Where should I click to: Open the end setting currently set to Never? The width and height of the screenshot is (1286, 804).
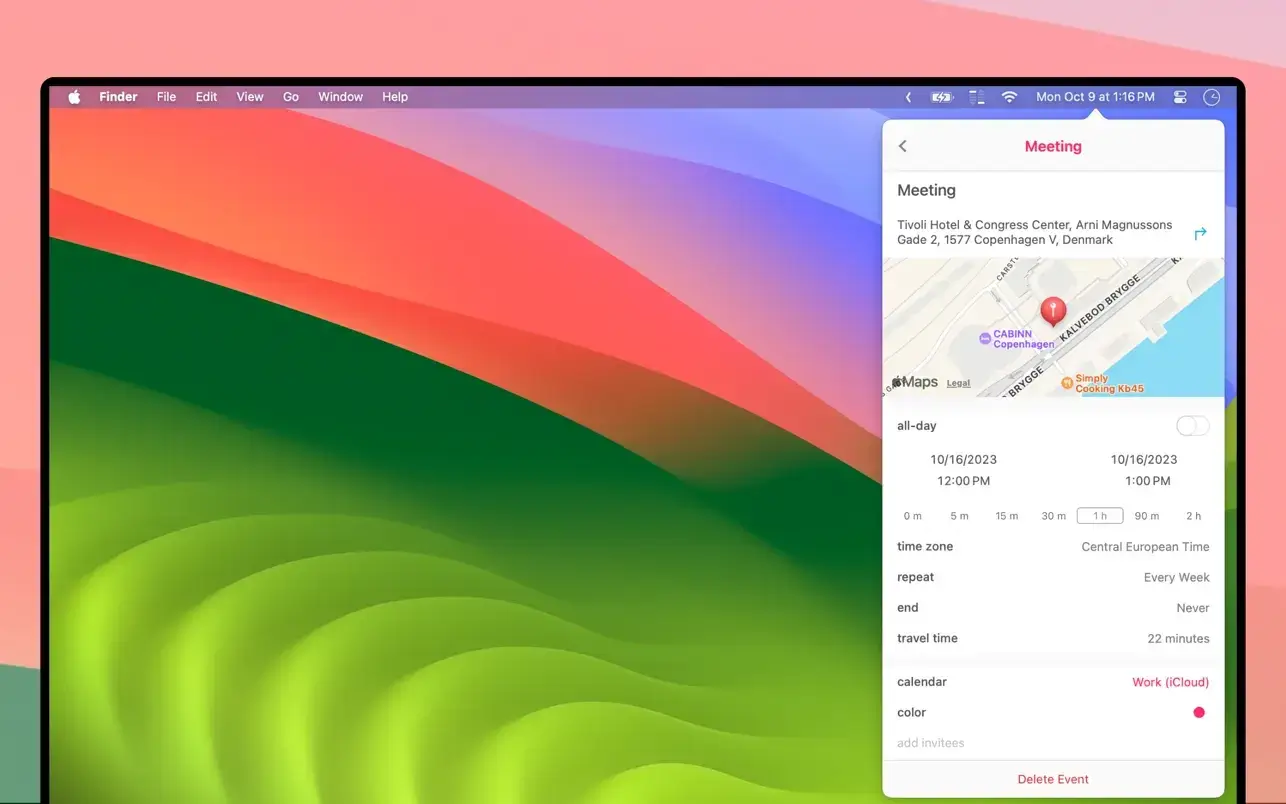pyautogui.click(x=1192, y=607)
